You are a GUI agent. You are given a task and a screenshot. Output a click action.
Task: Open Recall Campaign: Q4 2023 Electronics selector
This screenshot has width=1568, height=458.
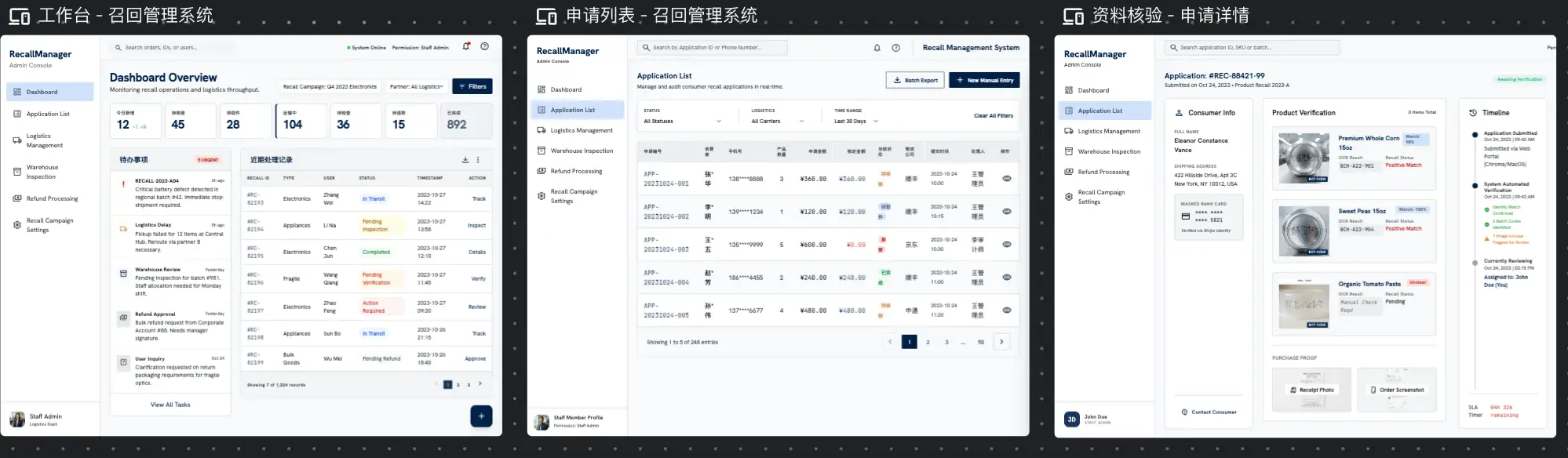pyautogui.click(x=330, y=86)
